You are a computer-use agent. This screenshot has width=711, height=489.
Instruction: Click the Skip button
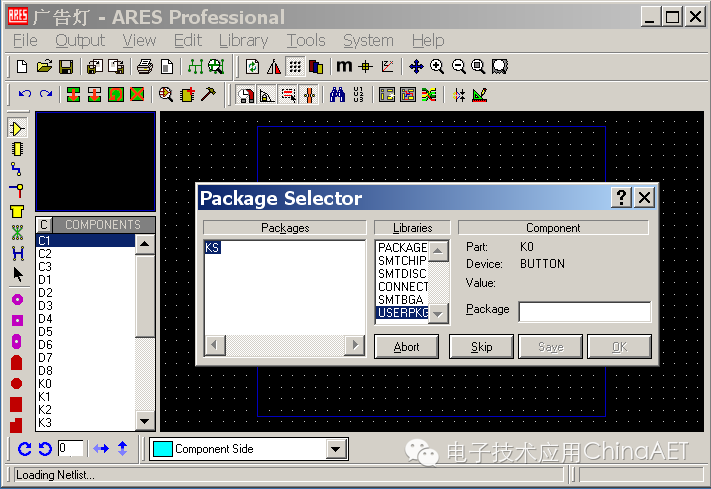(x=481, y=347)
